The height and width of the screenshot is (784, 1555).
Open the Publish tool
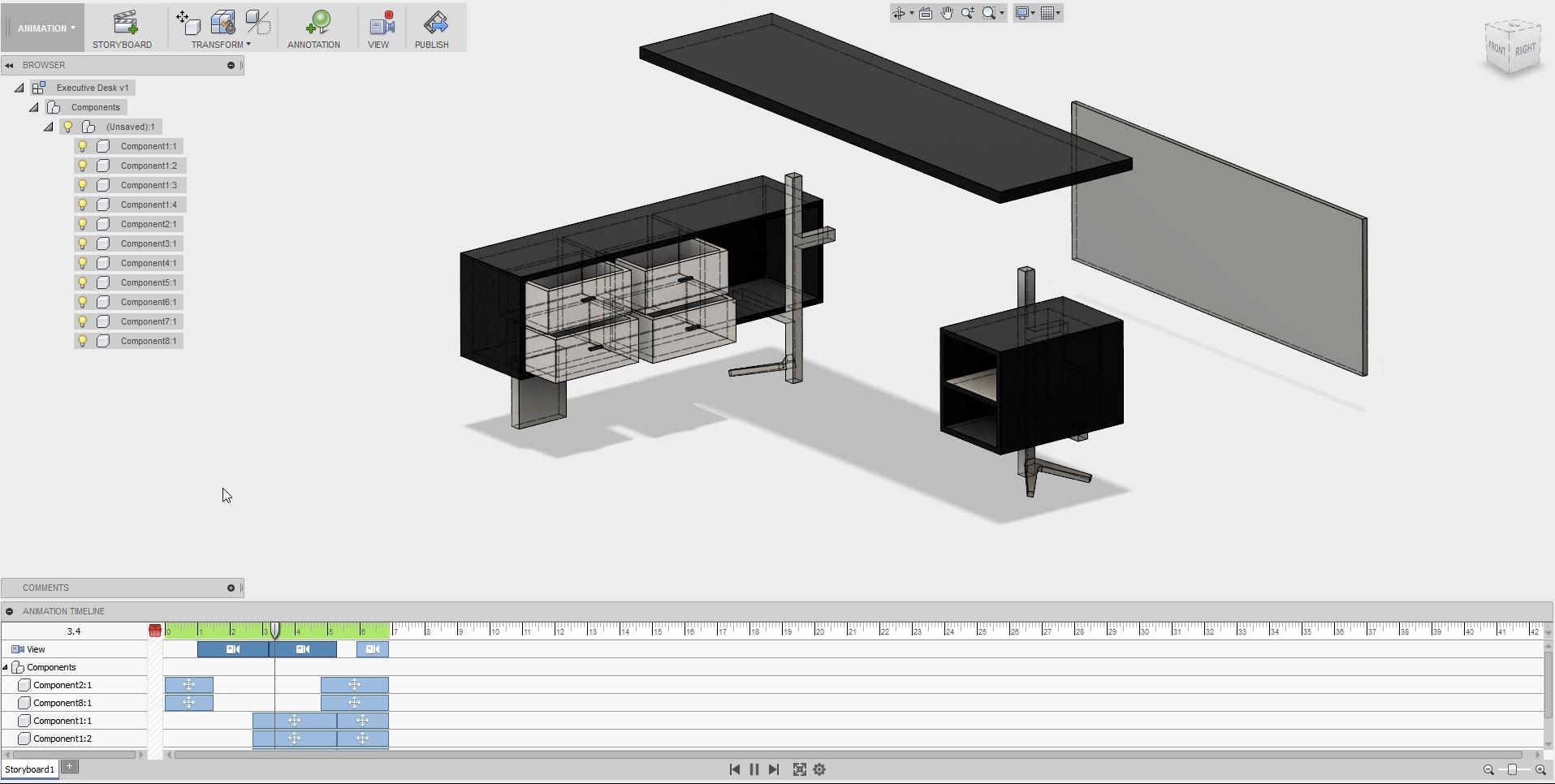click(x=431, y=27)
